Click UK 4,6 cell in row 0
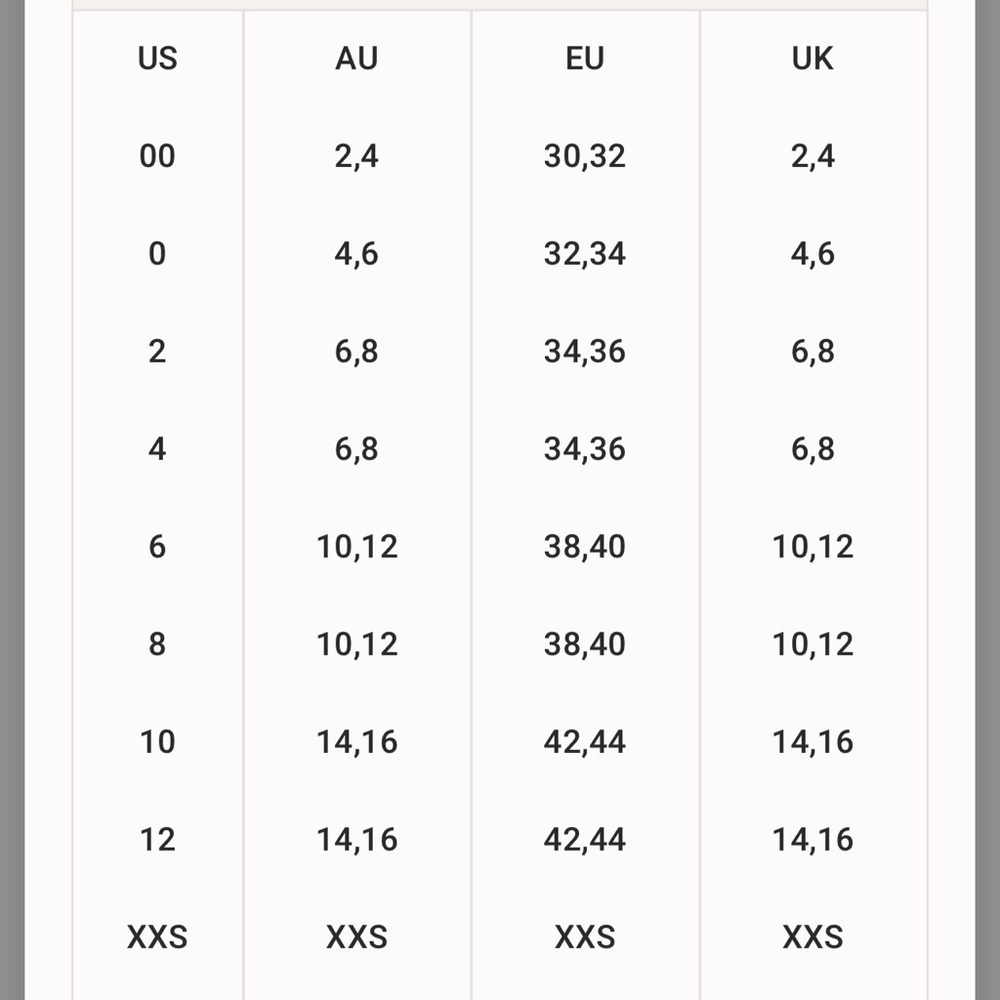 (812, 254)
